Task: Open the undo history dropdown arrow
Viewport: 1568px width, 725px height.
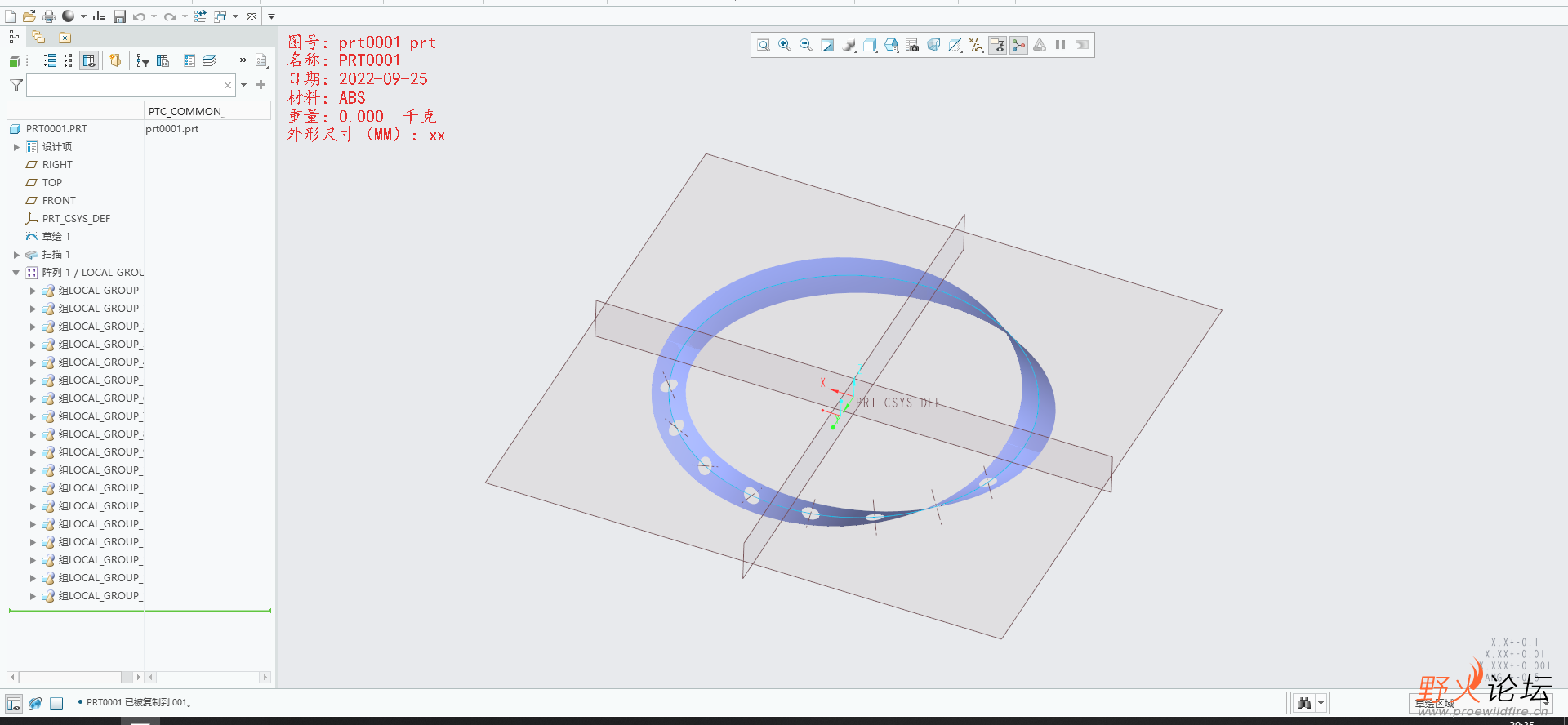Action: pos(154,16)
